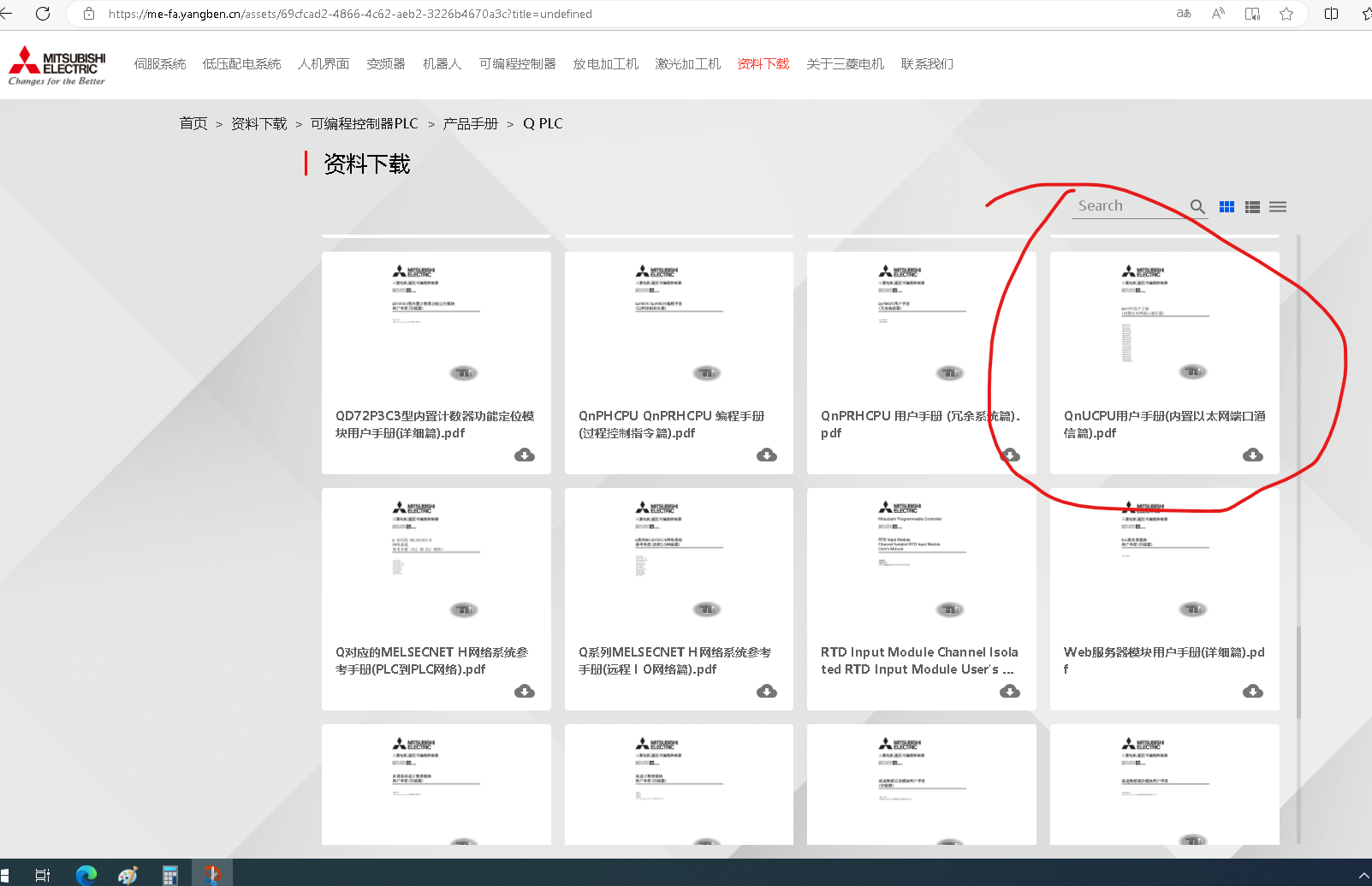
Task: Download QD72P3C3 user manual pdf
Action: [x=525, y=455]
